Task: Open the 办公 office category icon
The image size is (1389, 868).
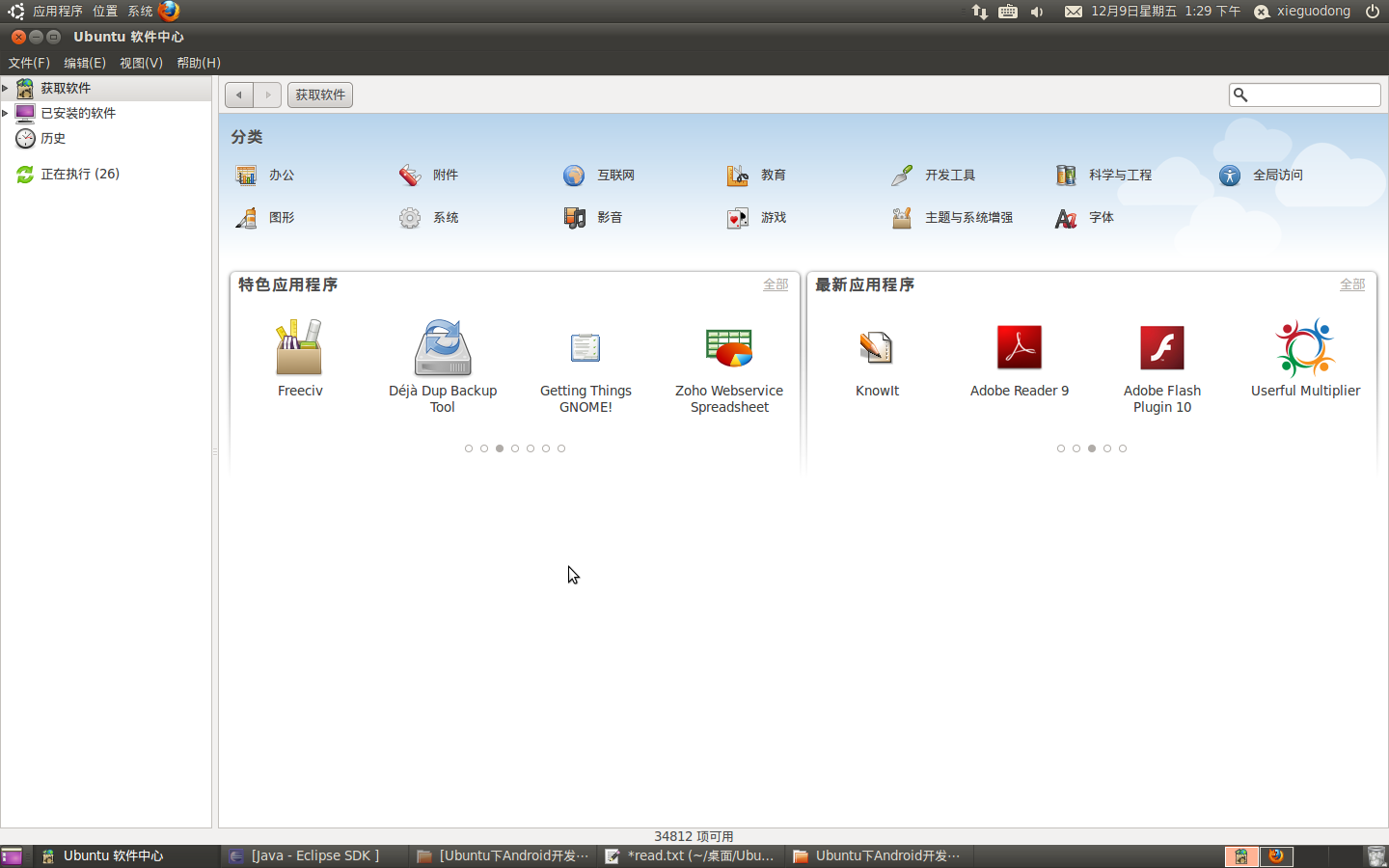Action: click(x=246, y=176)
